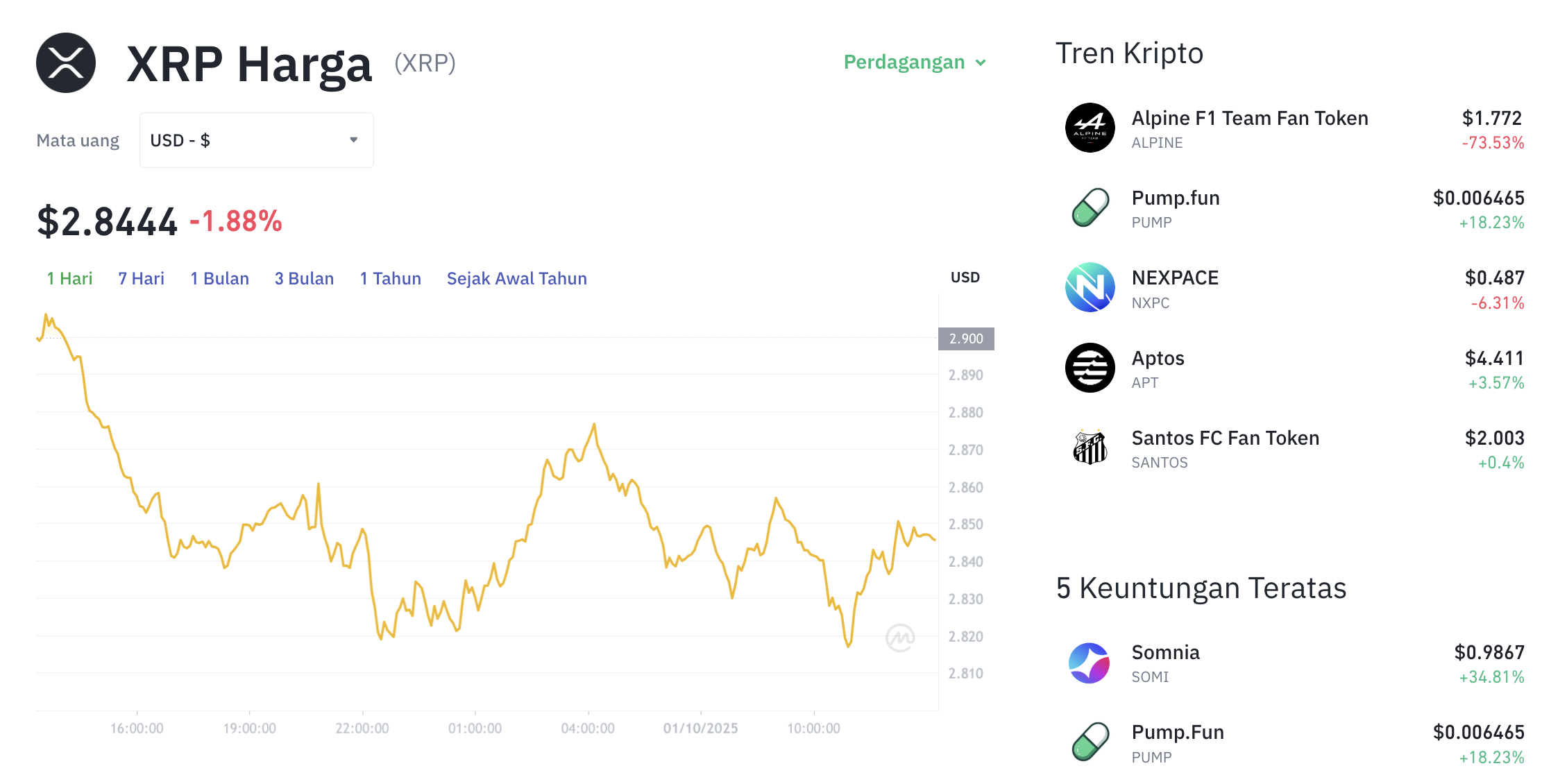Open the USD - $ currency selector

256,140
